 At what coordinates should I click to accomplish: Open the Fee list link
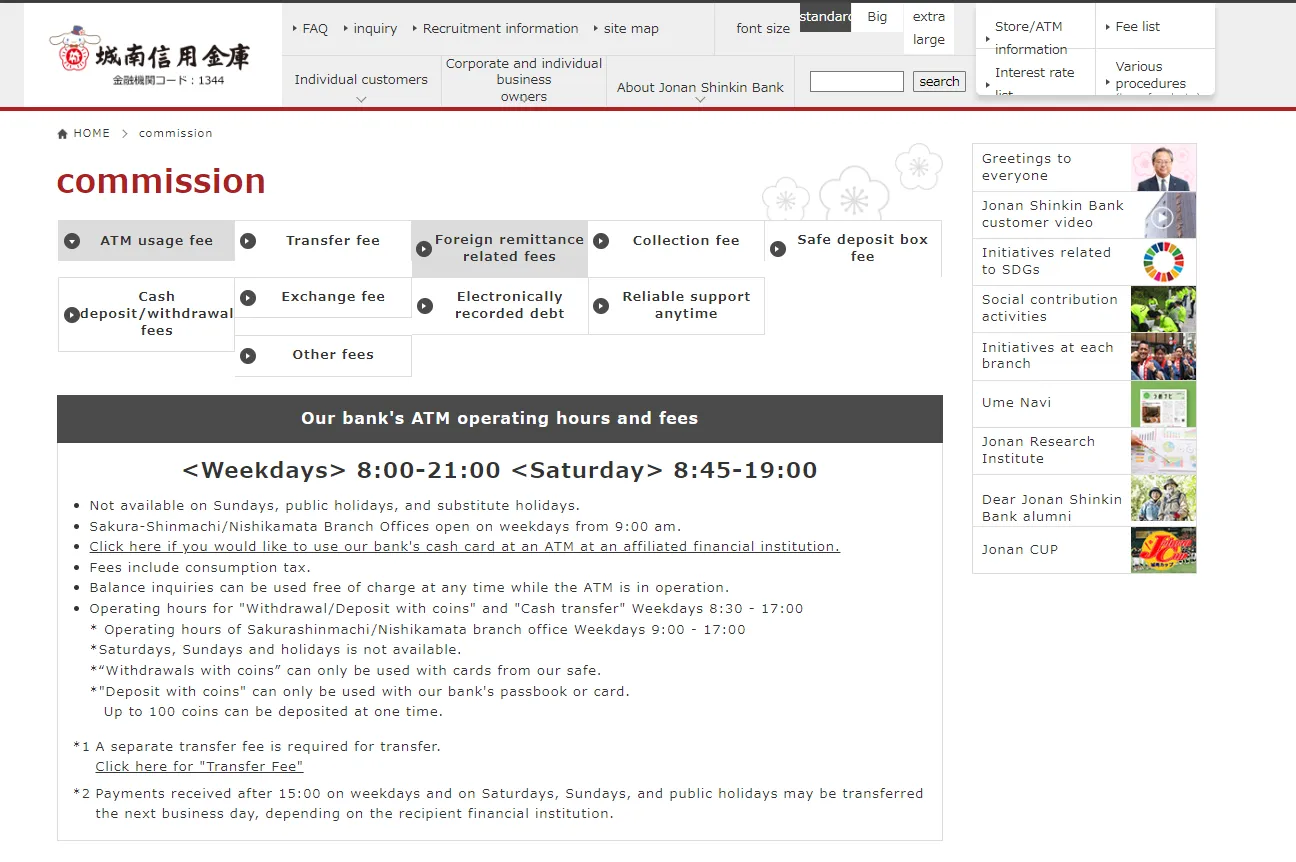click(x=1138, y=27)
